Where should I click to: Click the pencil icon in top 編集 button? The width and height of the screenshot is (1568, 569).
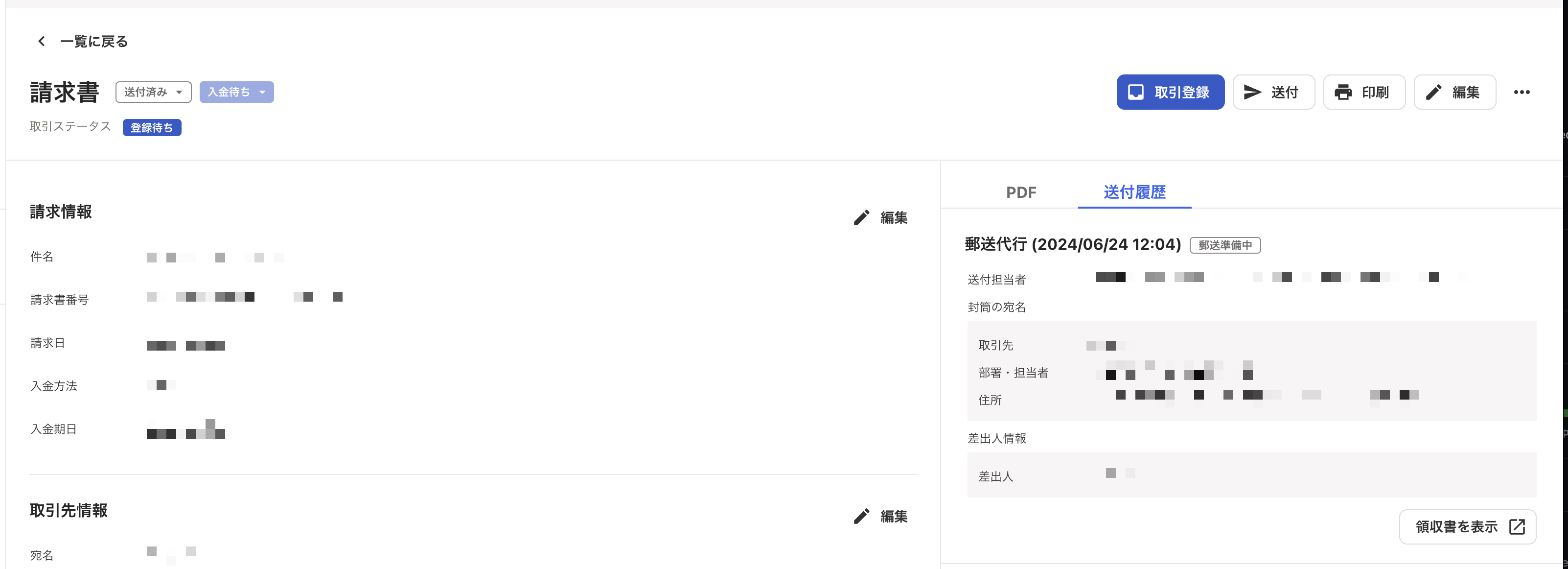pos(1433,92)
